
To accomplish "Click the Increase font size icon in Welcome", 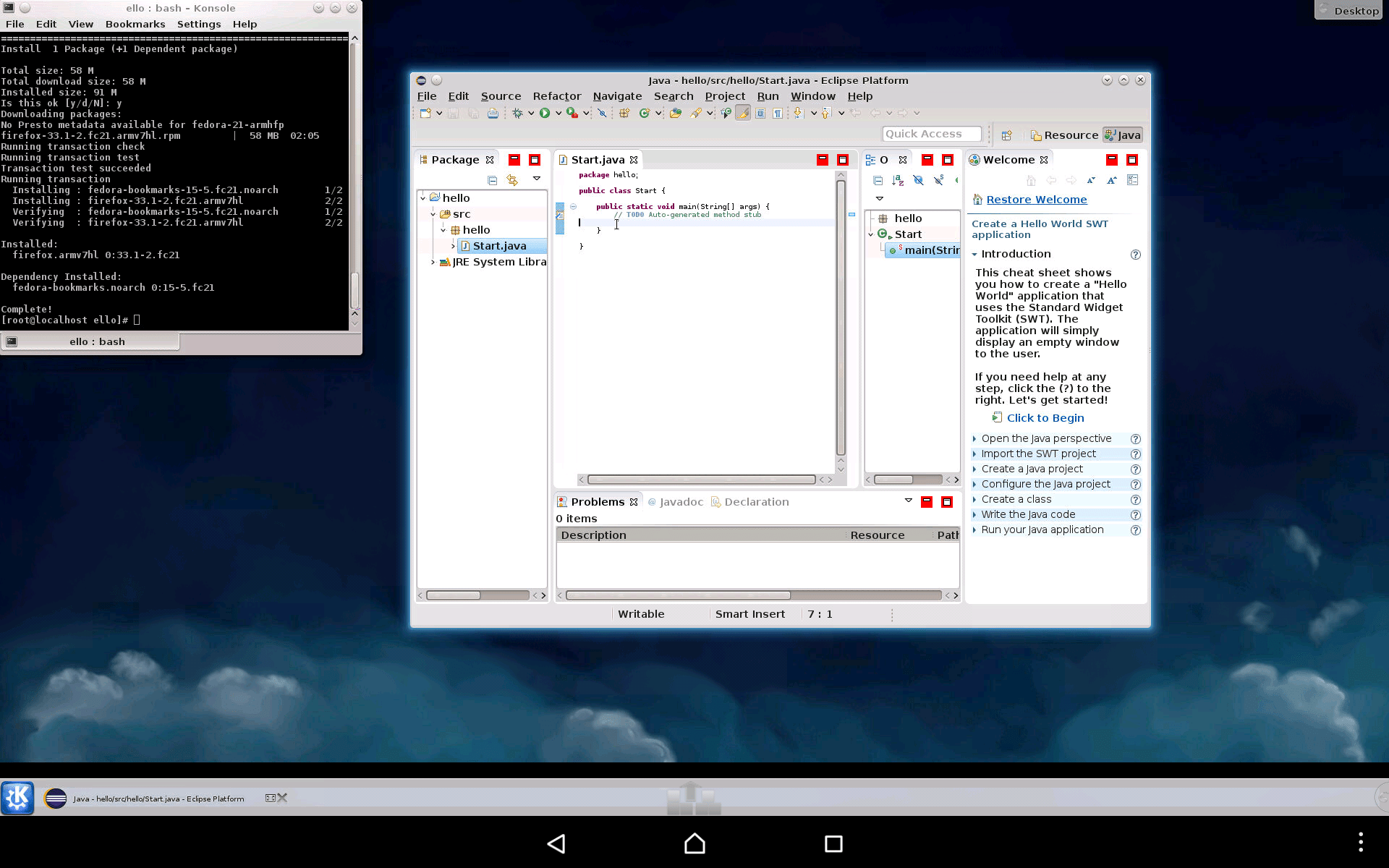I will 1112,180.
